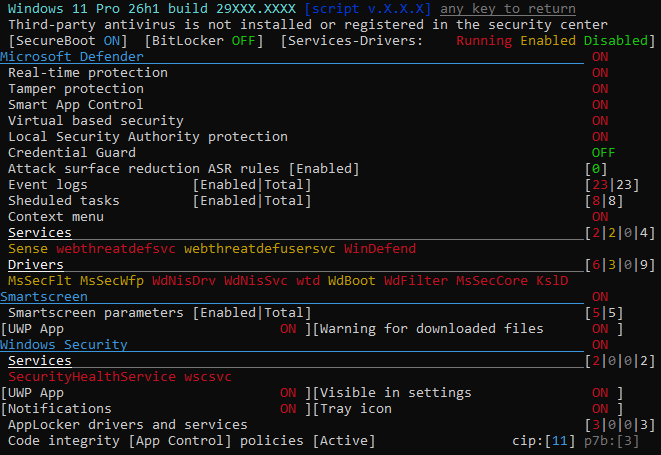Click the Attack surface reduction ASR rules line
Image resolution: width=661 pixels, height=455 pixels.
point(183,169)
